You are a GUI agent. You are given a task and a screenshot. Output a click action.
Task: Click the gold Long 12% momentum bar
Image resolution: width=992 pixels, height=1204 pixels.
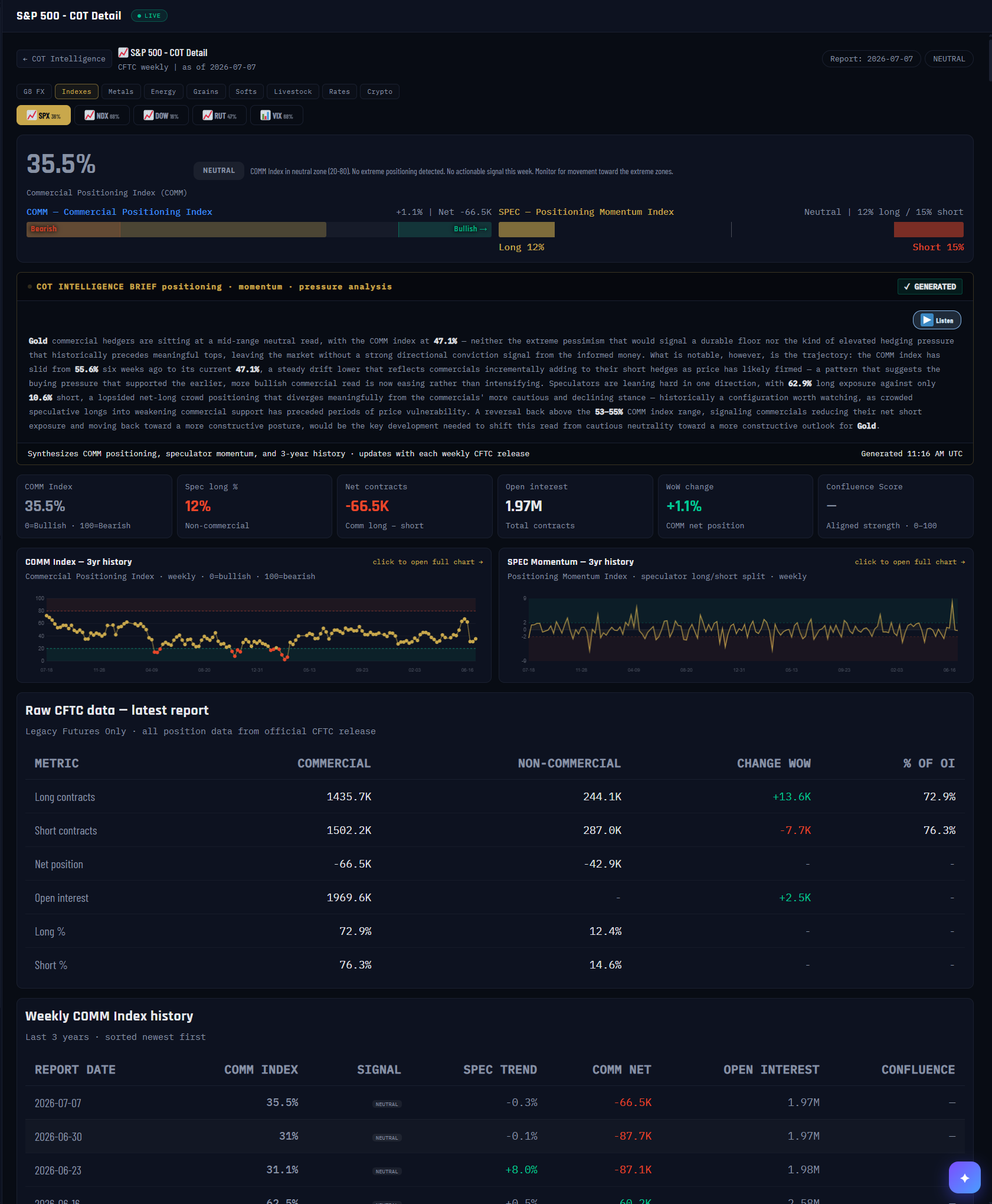[x=526, y=230]
